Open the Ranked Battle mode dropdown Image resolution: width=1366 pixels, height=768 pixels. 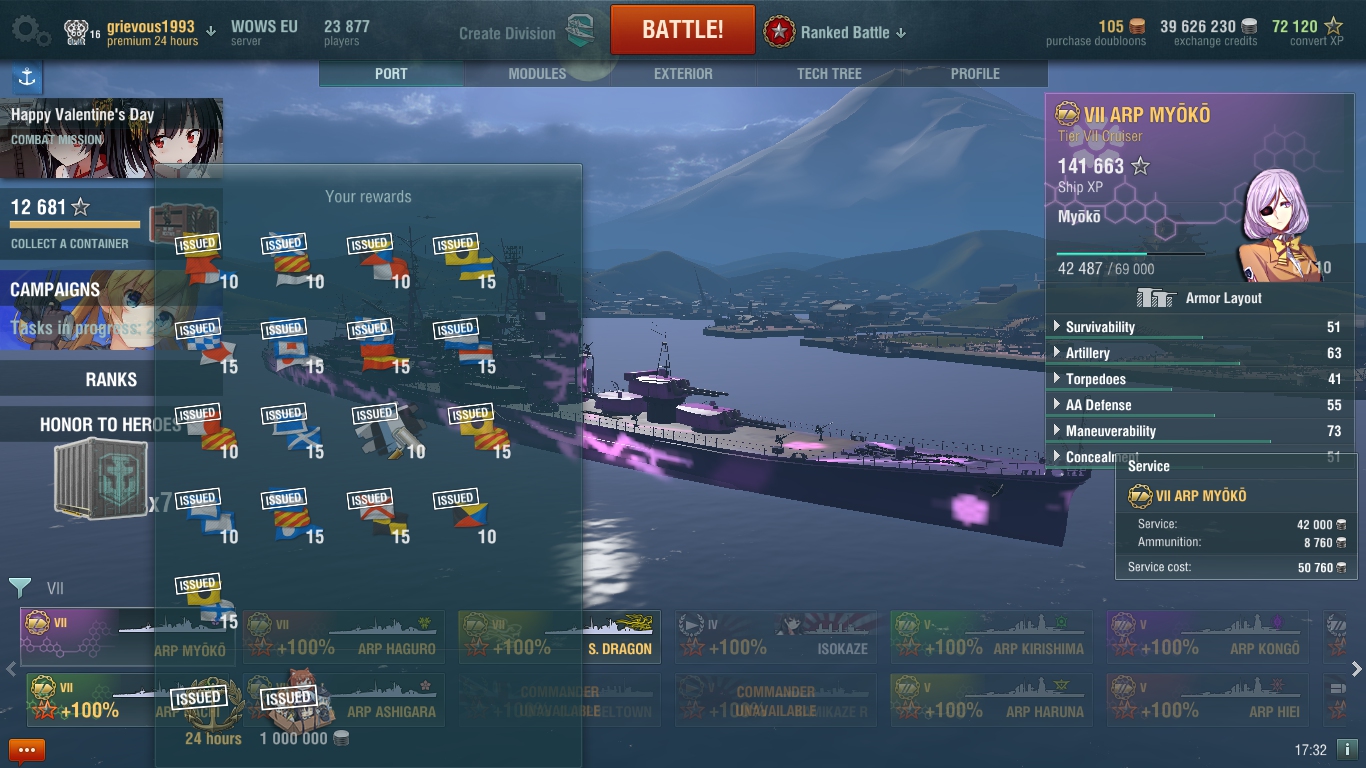pyautogui.click(x=836, y=32)
